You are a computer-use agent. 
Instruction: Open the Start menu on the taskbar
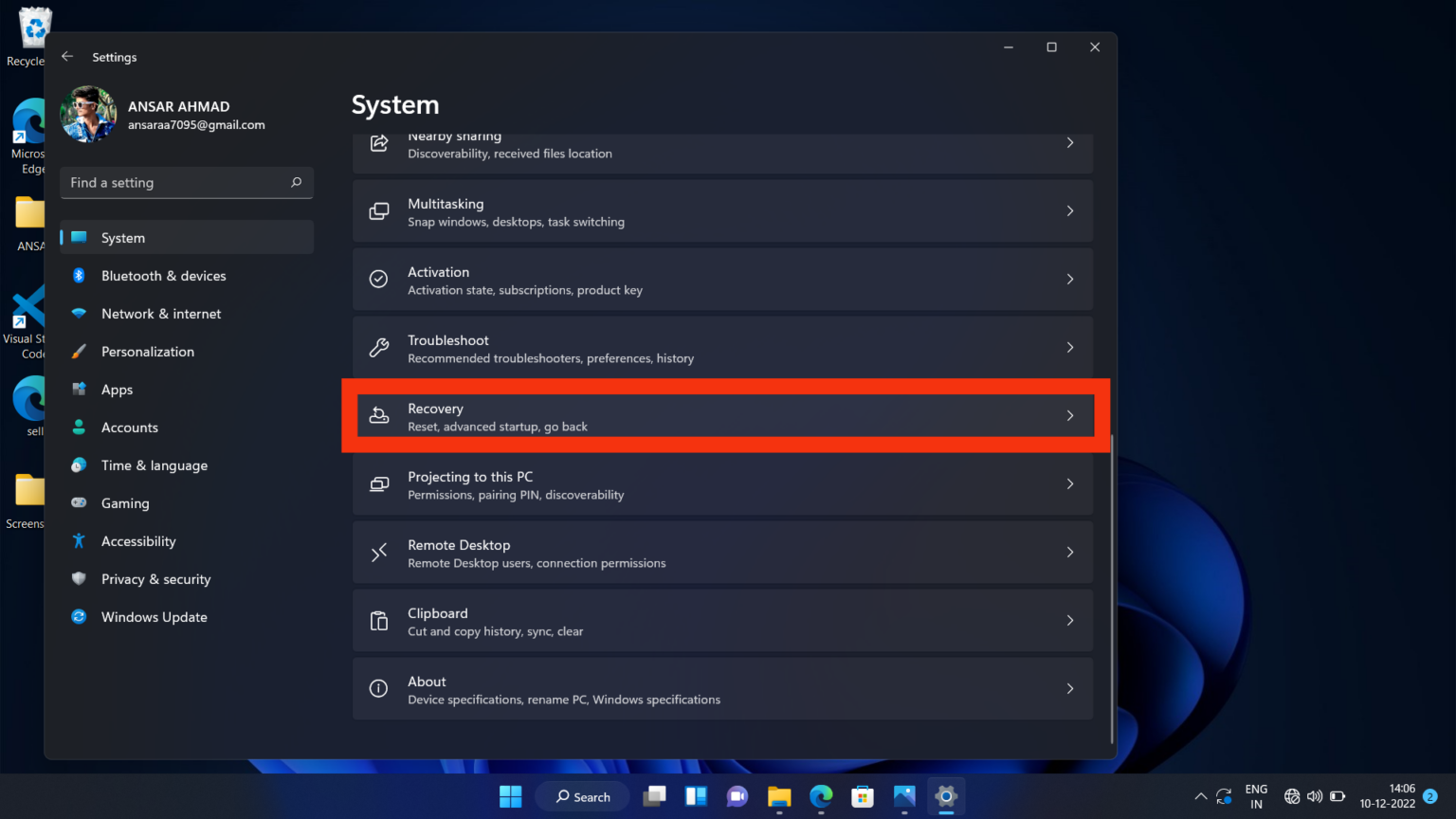tap(510, 796)
